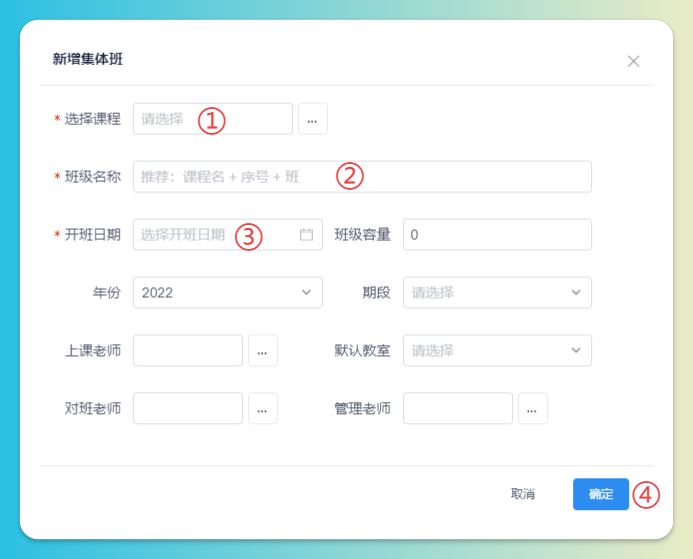Click the 管理老师 input box
This screenshot has height=559, width=693.
tap(458, 408)
